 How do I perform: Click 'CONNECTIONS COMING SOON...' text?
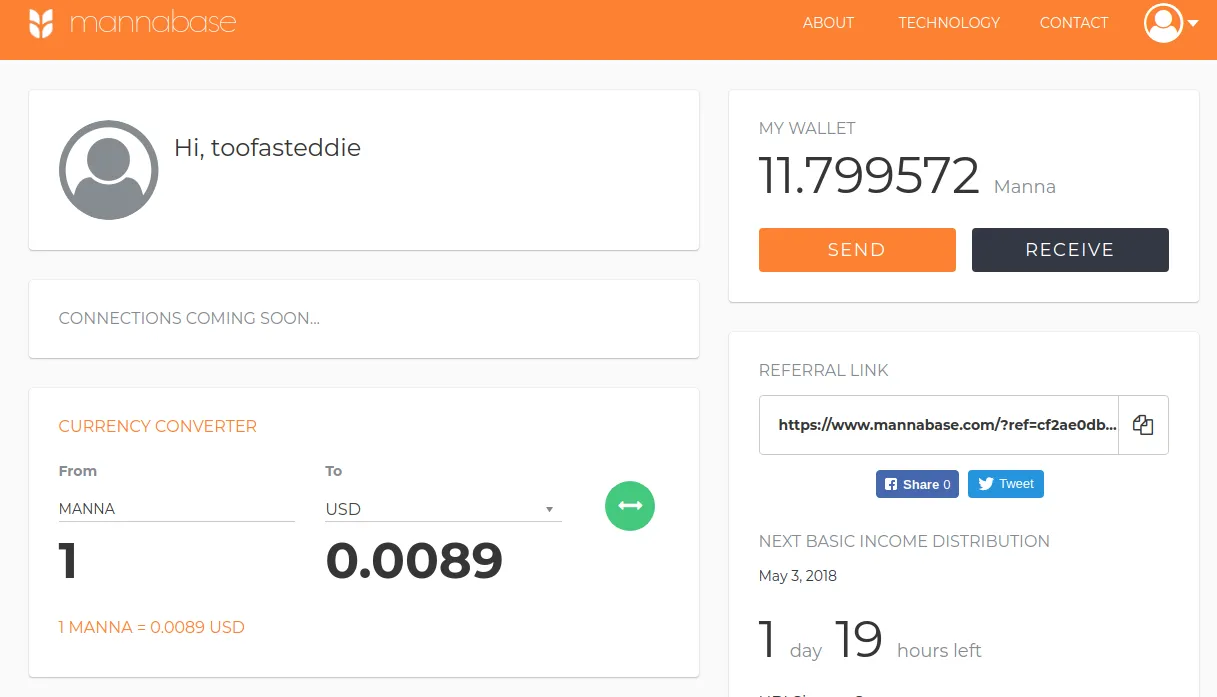click(189, 319)
